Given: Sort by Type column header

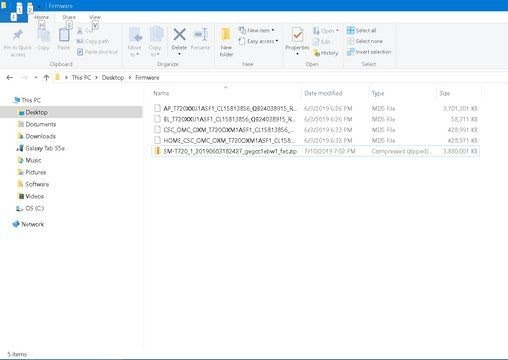Looking at the screenshot, I should pyautogui.click(x=378, y=93).
